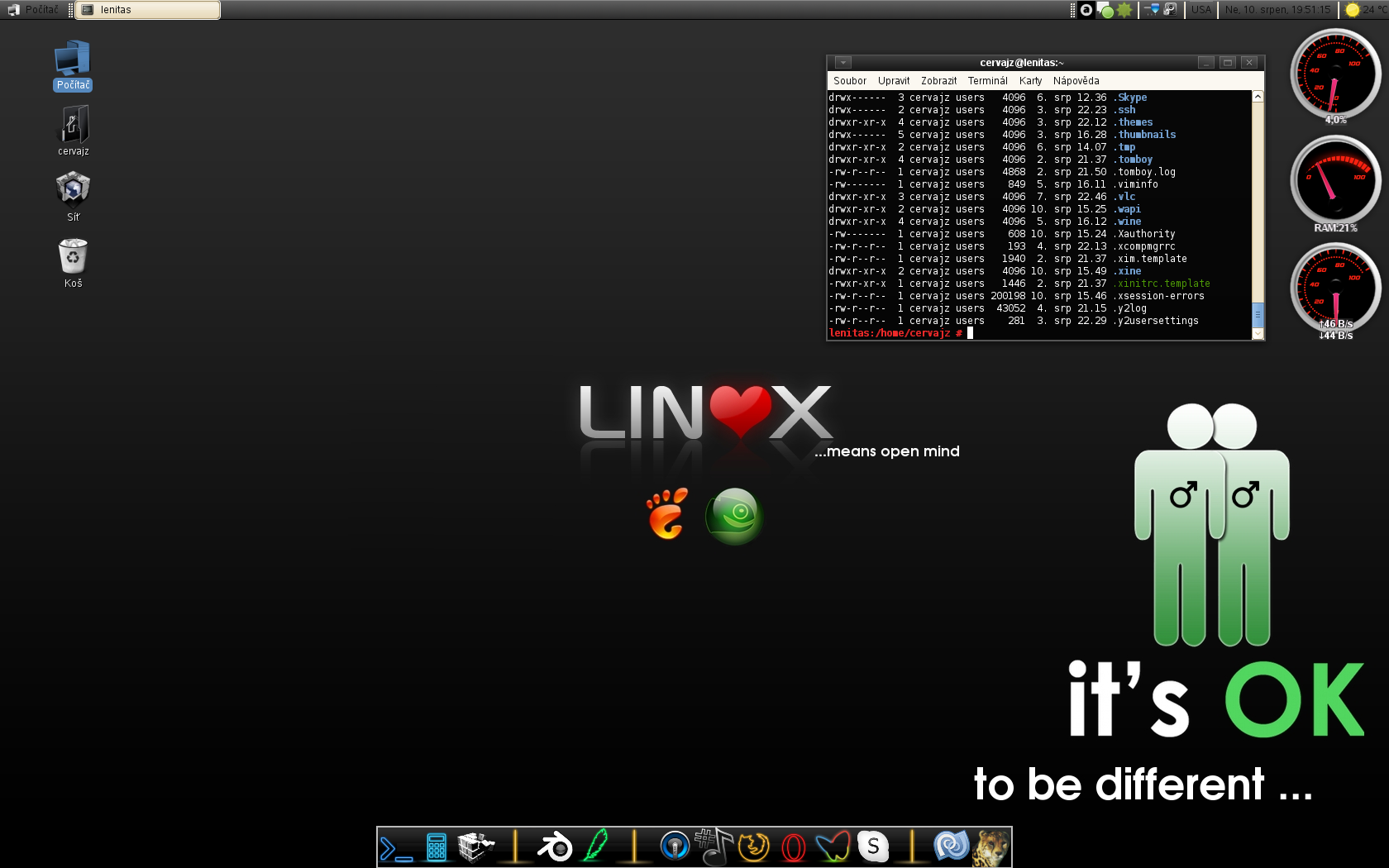
Task: Click the RAM 21% gauge widget
Action: 1336,184
